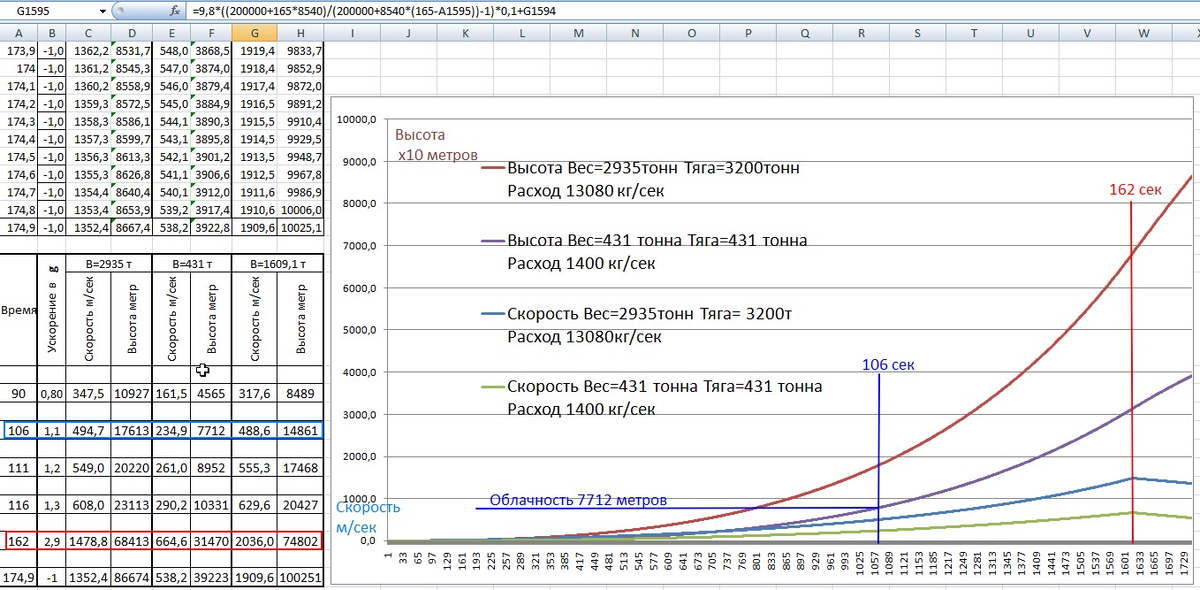
Task: Click the B=2935 т header cell
Action: (x=110, y=263)
